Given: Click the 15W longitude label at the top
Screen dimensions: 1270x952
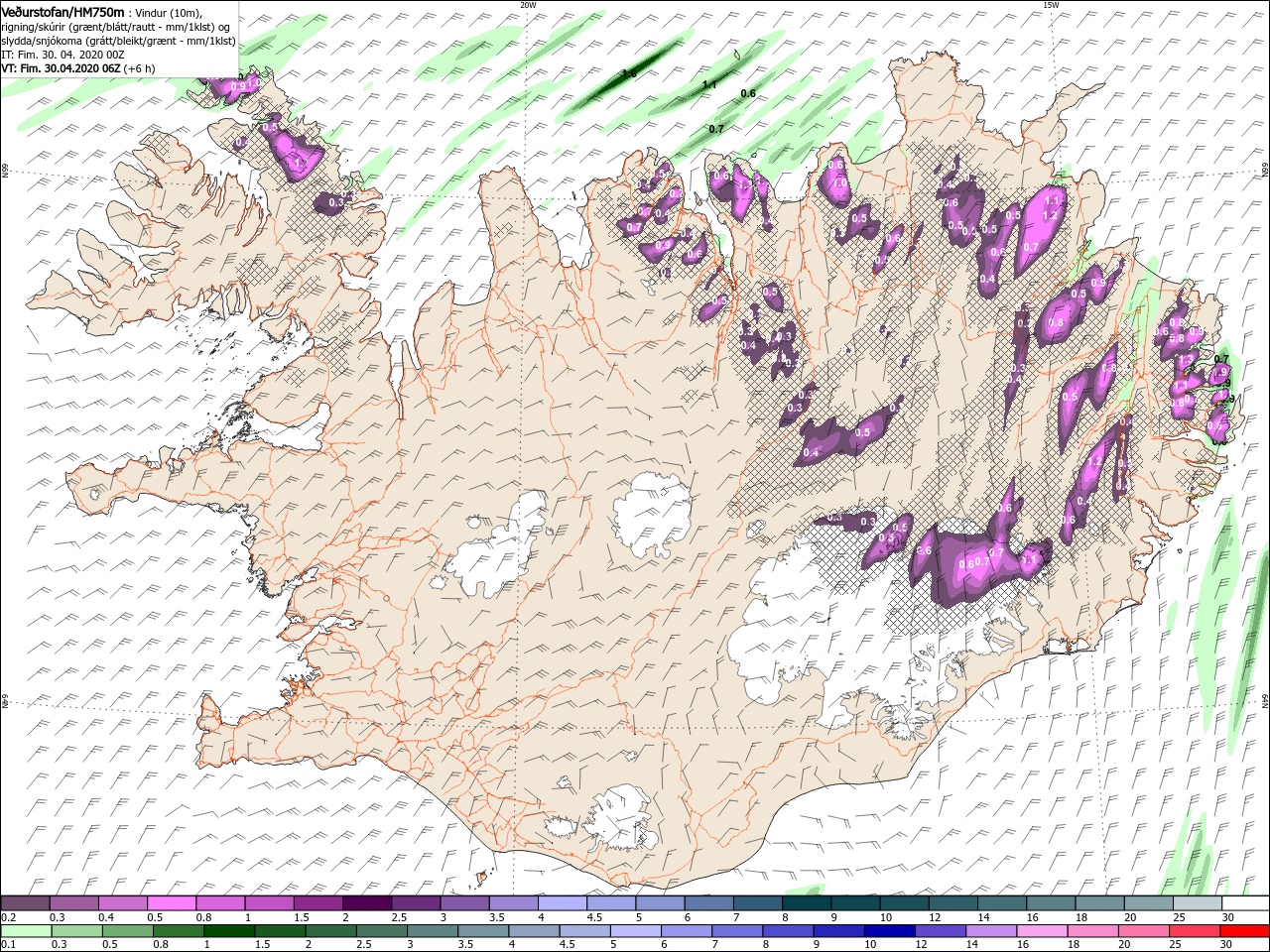Looking at the screenshot, I should click(1051, 5).
